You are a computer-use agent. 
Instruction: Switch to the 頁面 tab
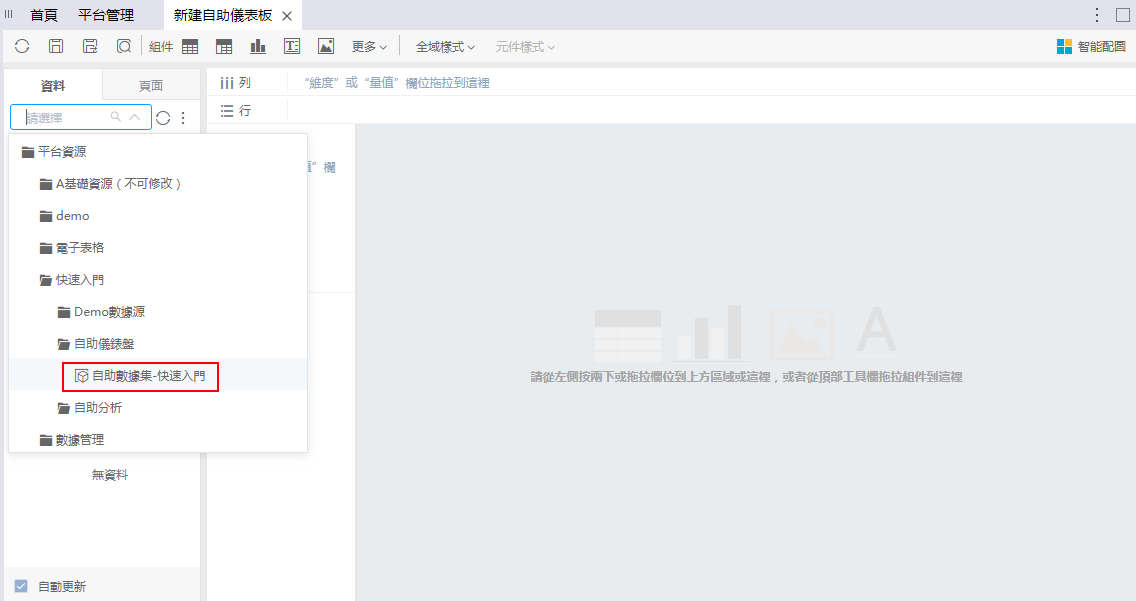tap(151, 86)
